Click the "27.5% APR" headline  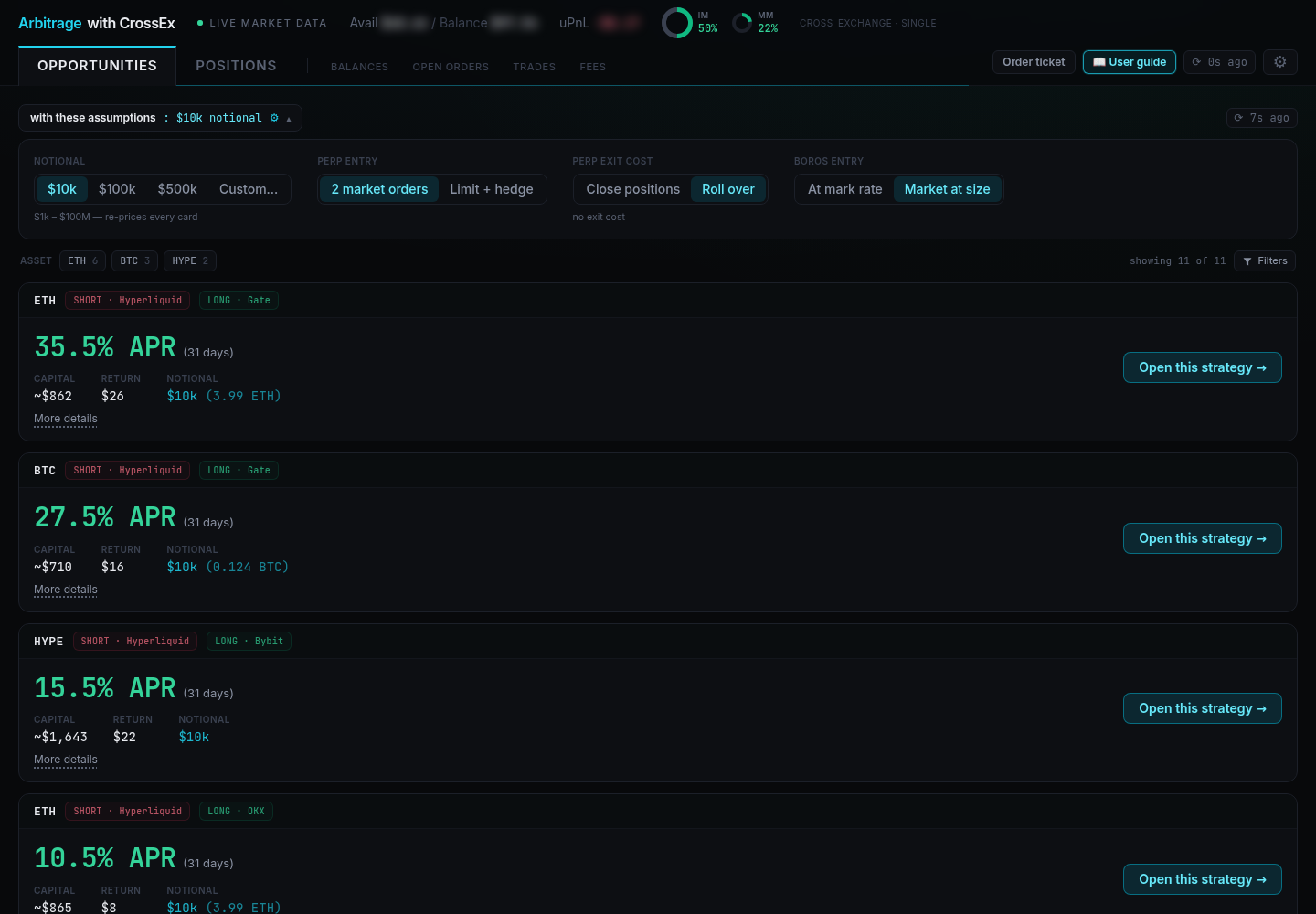click(x=104, y=517)
